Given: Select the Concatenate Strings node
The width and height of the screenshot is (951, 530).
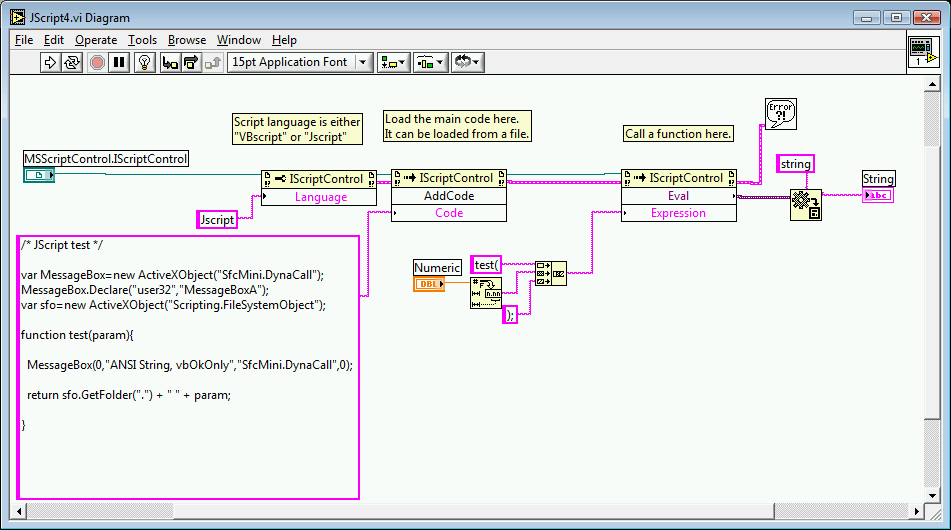Looking at the screenshot, I should [551, 273].
